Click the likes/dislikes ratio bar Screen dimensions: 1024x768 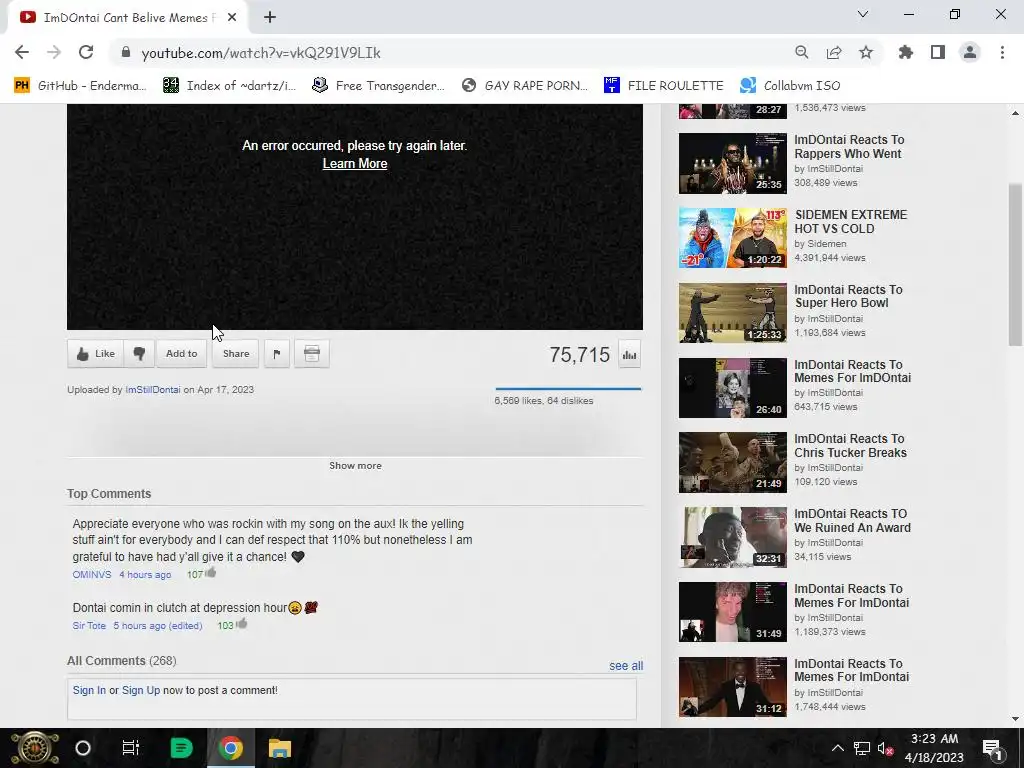pyautogui.click(x=568, y=389)
